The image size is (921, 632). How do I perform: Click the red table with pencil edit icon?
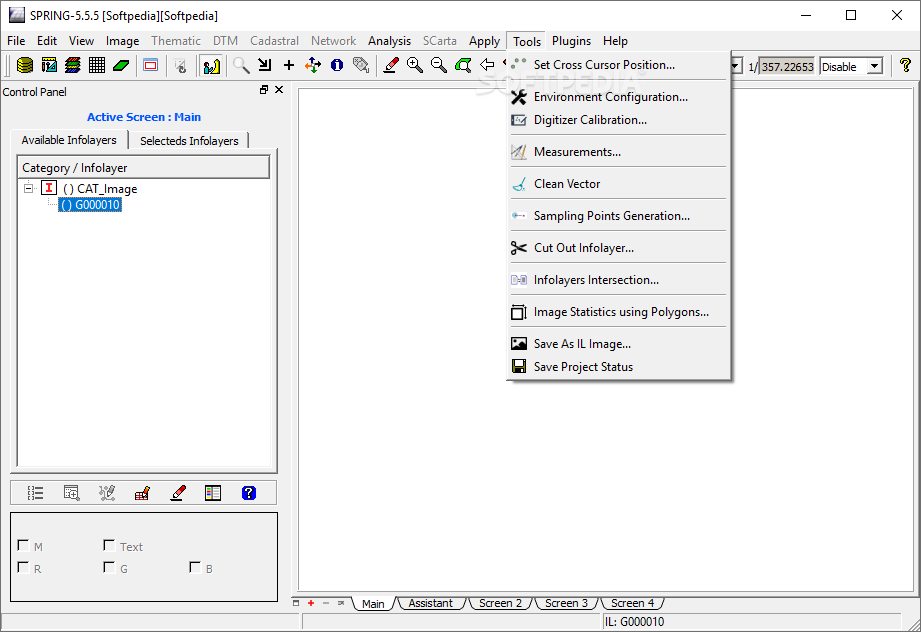tap(142, 493)
